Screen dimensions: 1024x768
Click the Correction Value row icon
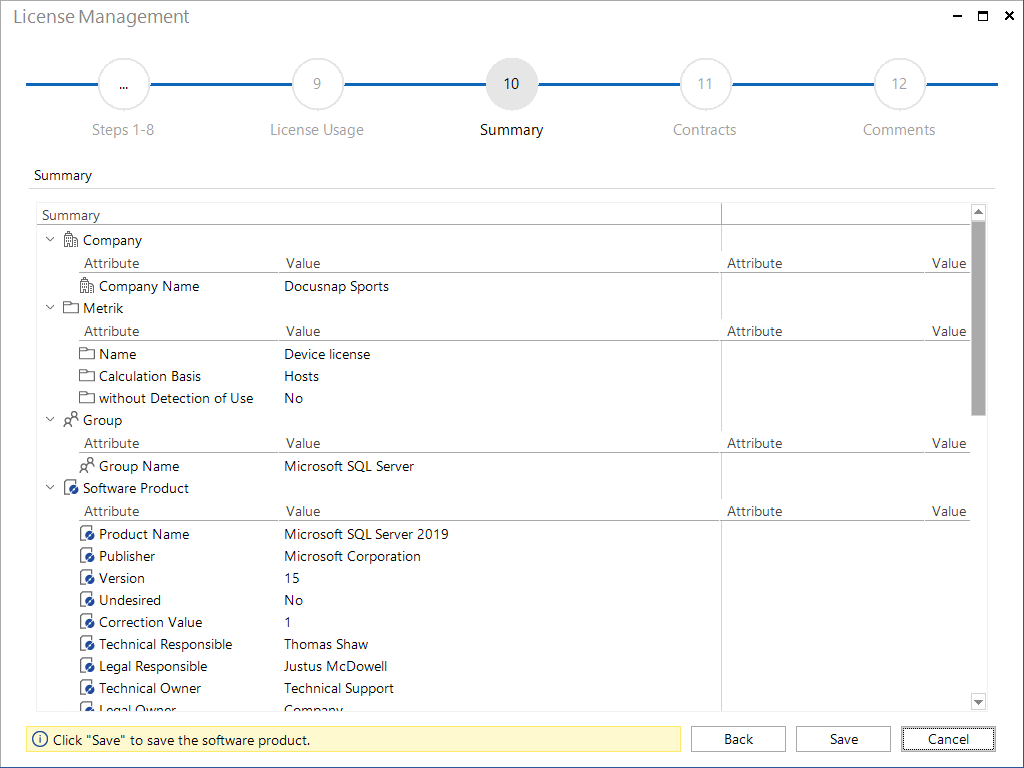tap(88, 622)
